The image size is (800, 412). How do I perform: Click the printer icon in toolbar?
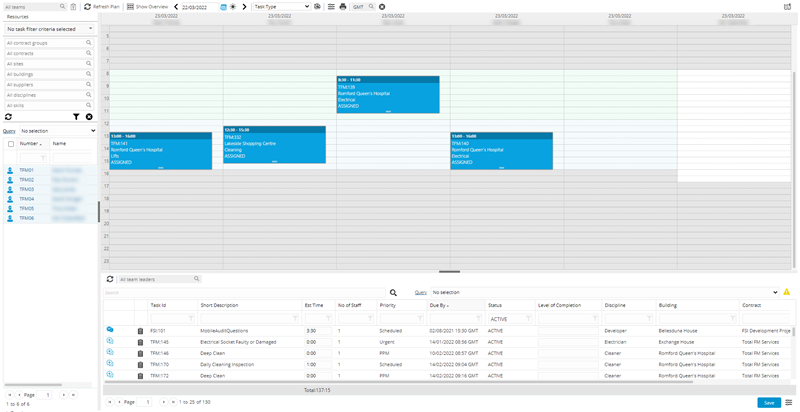tap(343, 7)
